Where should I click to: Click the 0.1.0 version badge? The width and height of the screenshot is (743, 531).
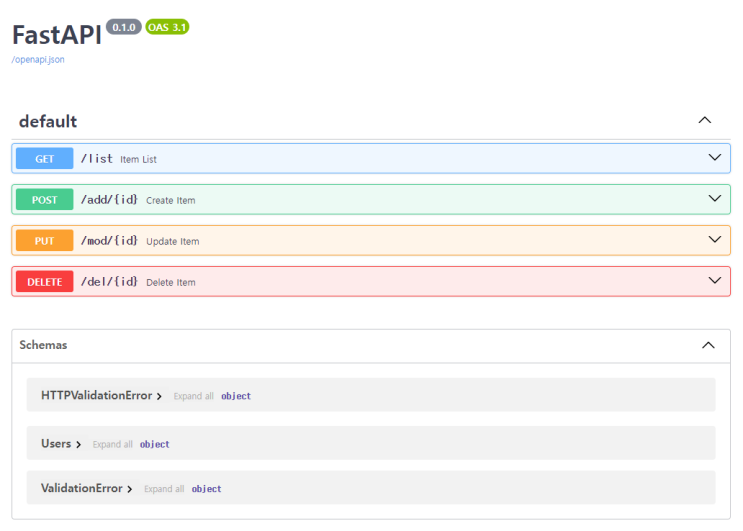point(124,27)
